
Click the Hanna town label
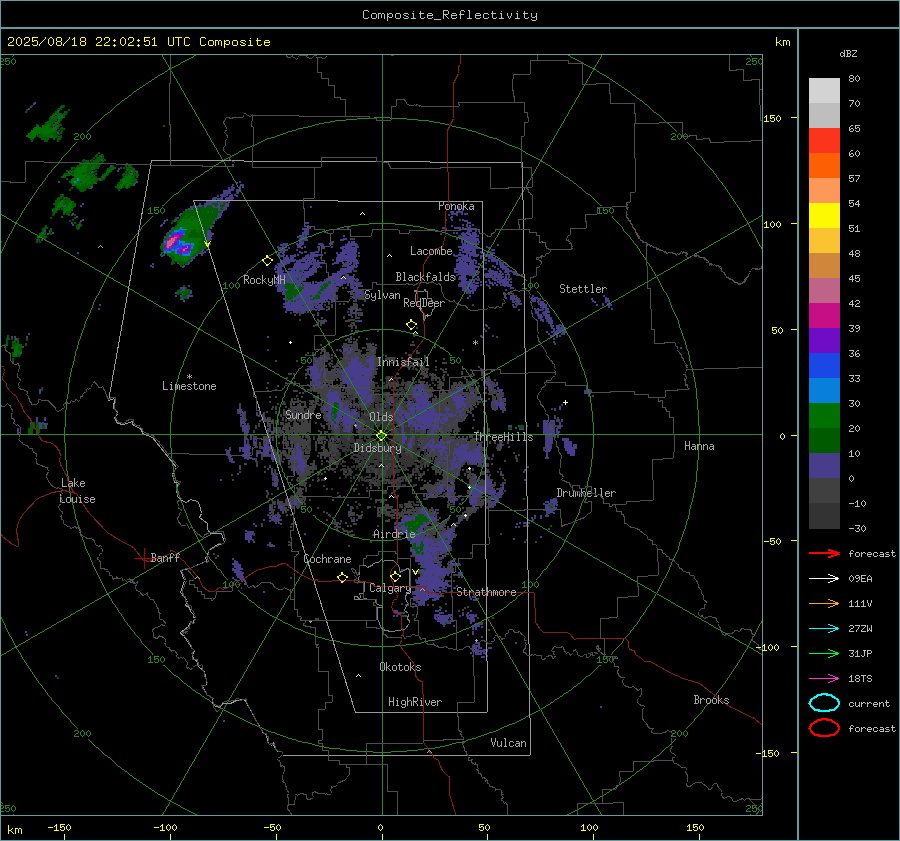[699, 446]
